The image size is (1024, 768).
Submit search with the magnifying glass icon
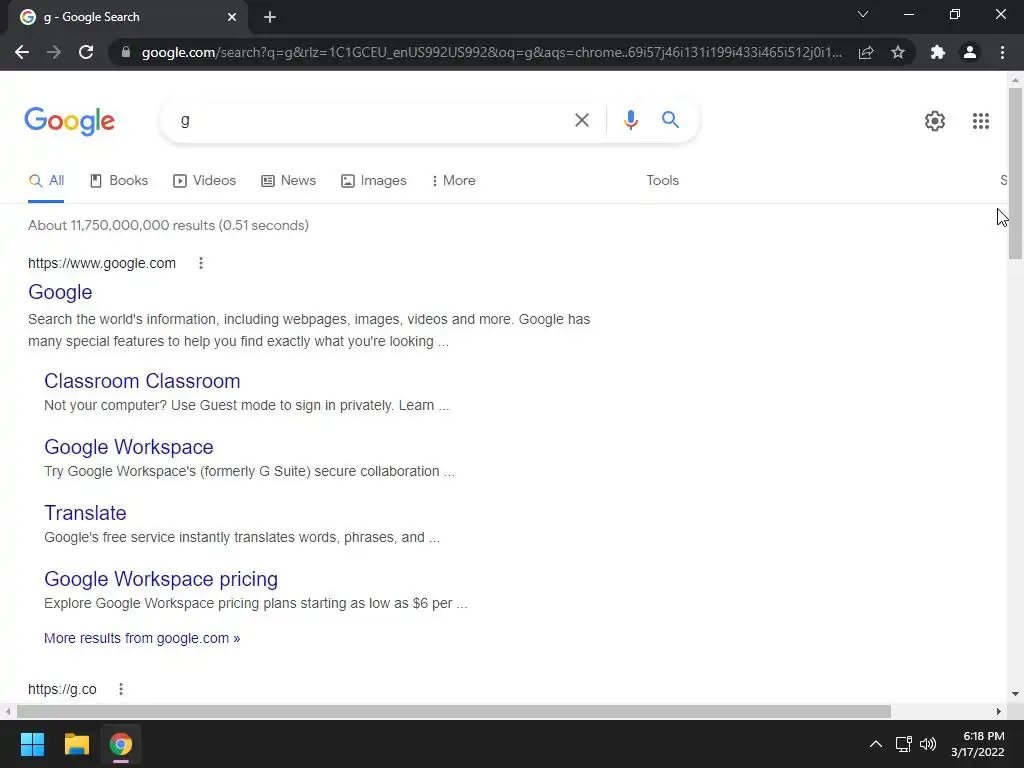[x=670, y=120]
